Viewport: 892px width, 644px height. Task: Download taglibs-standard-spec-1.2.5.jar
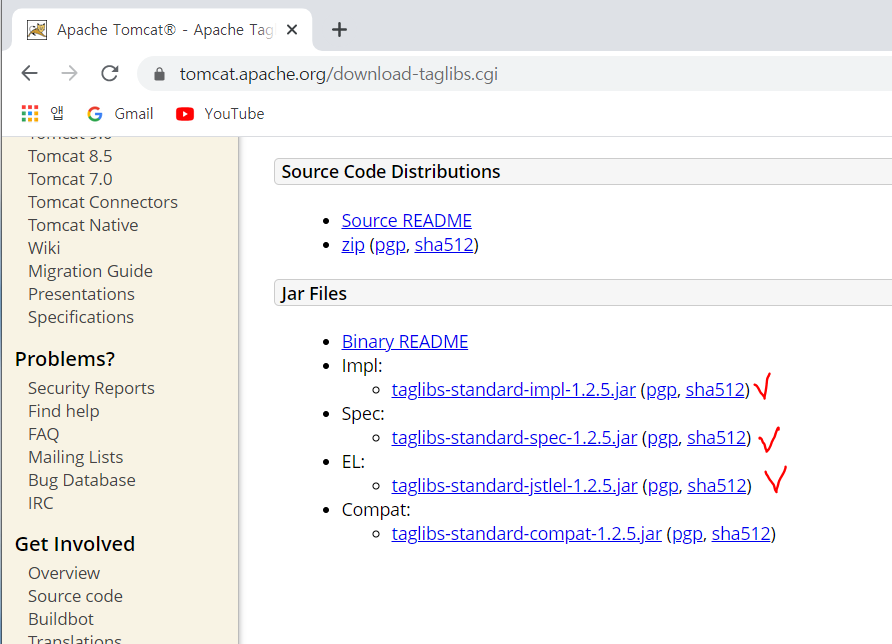click(x=514, y=437)
